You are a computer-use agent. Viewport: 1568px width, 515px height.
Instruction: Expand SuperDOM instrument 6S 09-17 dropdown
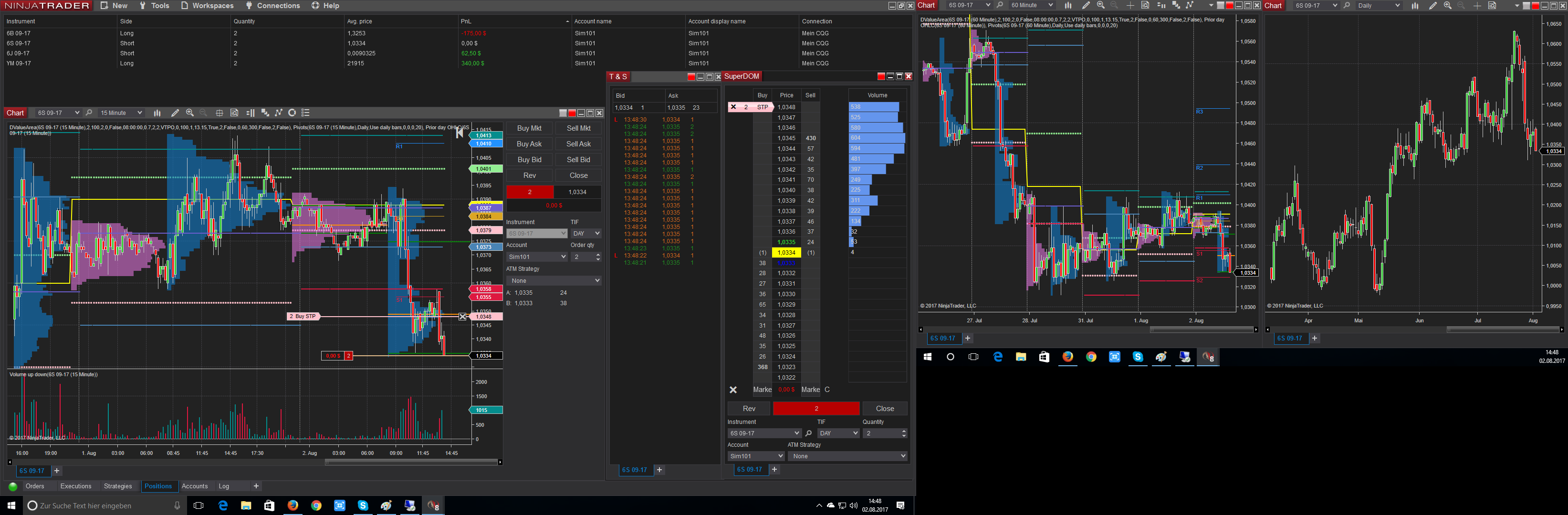click(764, 433)
